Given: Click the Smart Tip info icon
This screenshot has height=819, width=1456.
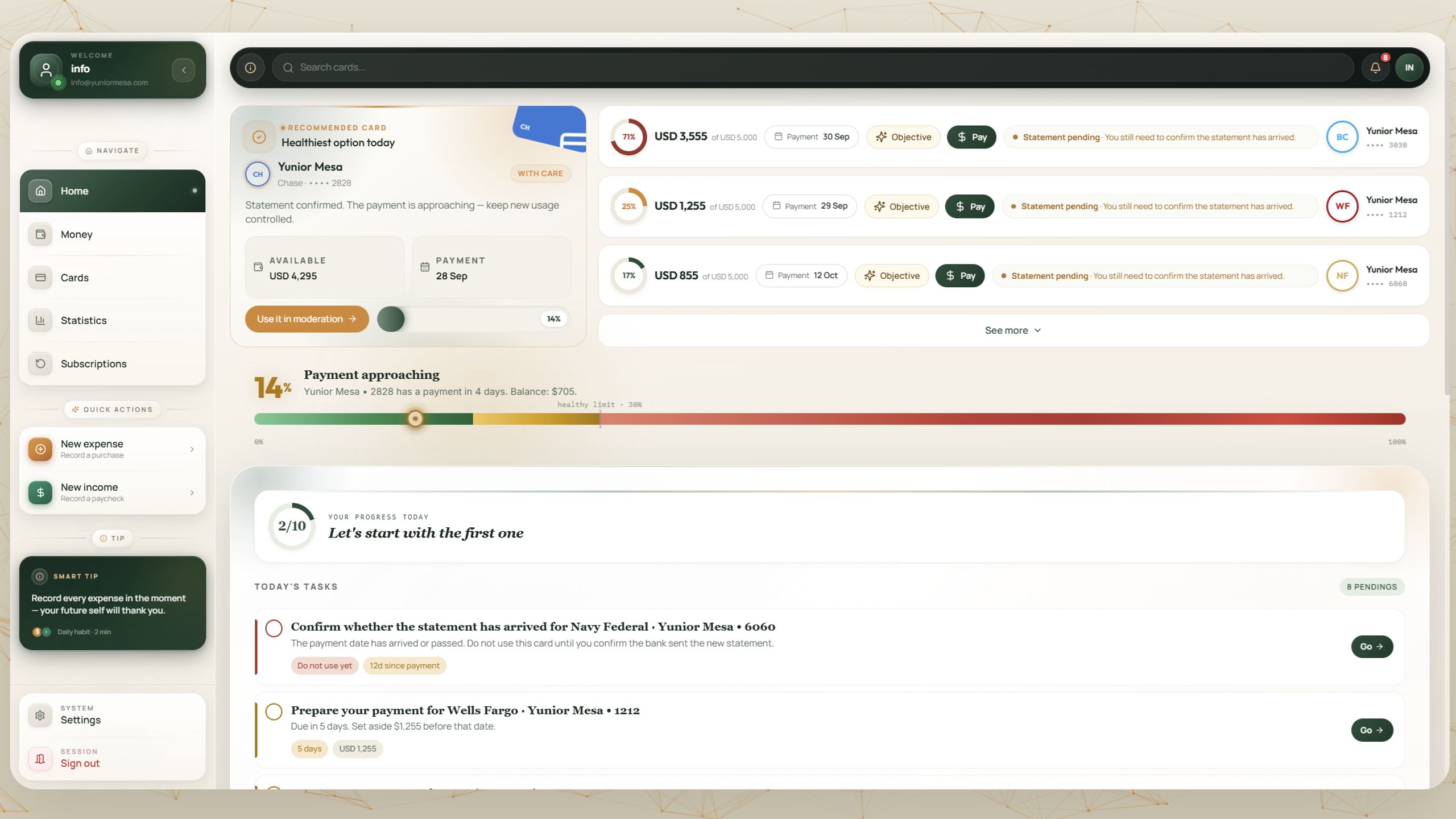Looking at the screenshot, I should [x=39, y=576].
